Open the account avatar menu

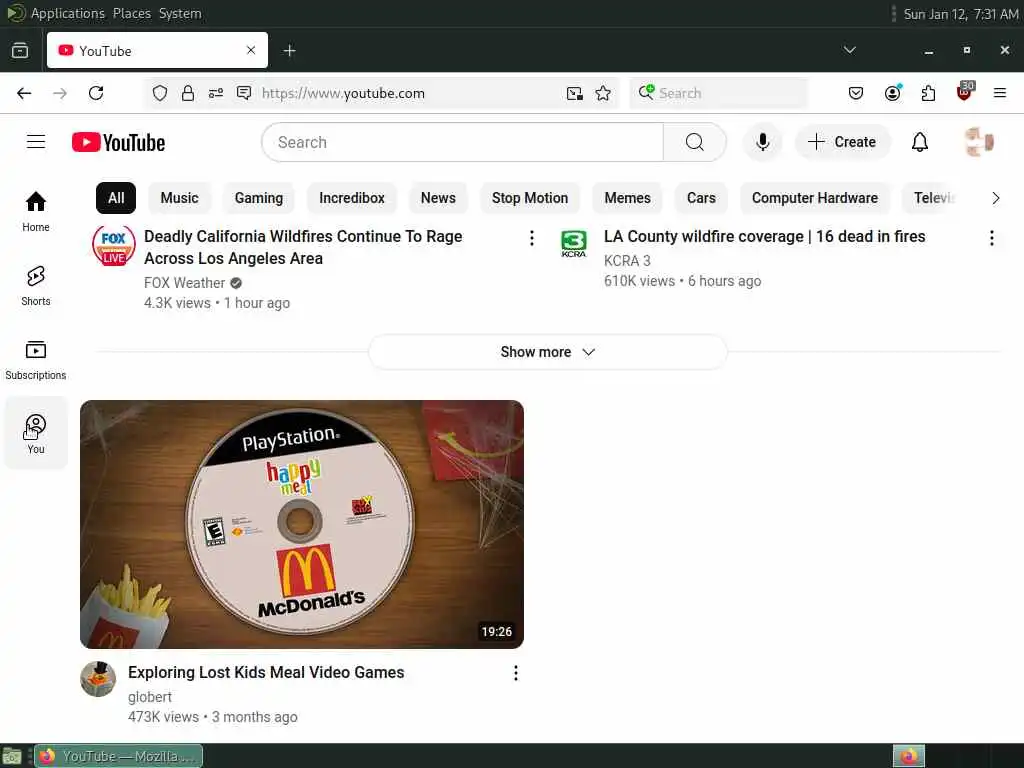click(x=979, y=142)
